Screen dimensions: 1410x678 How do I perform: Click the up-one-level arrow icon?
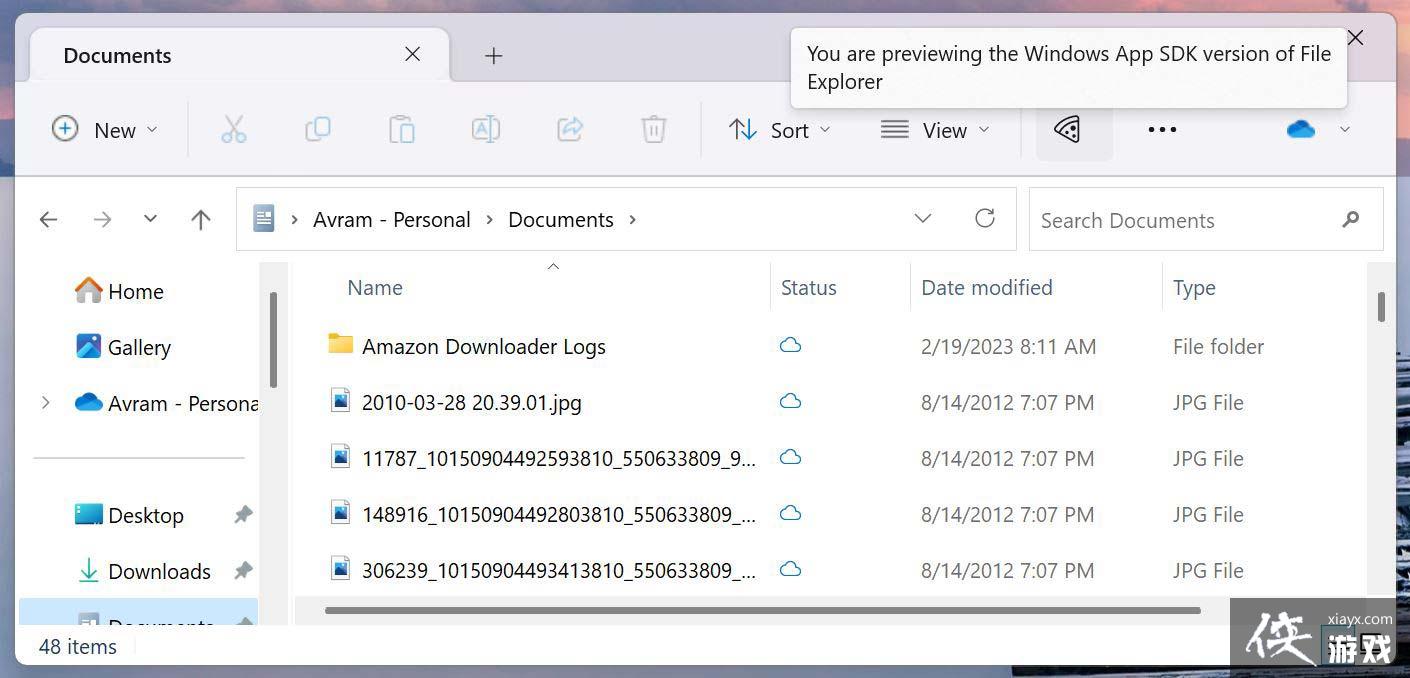tap(200, 219)
